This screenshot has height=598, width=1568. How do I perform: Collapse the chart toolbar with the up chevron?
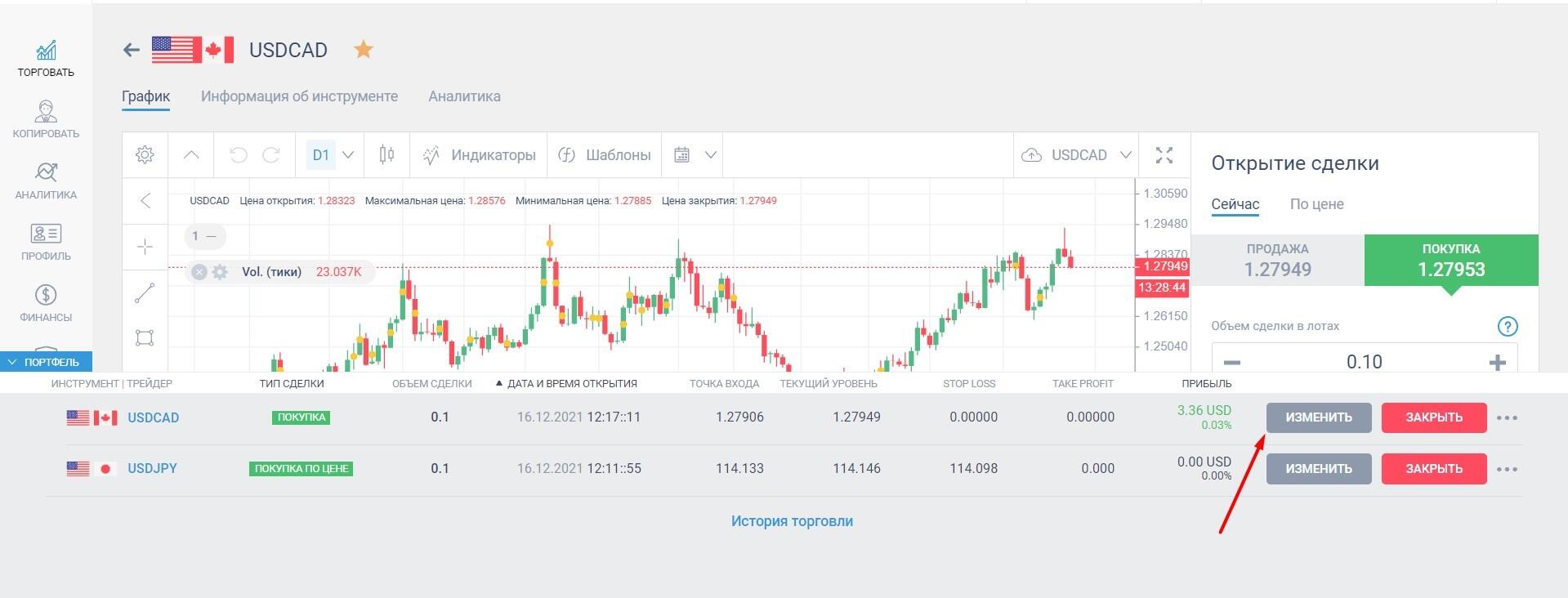click(191, 155)
